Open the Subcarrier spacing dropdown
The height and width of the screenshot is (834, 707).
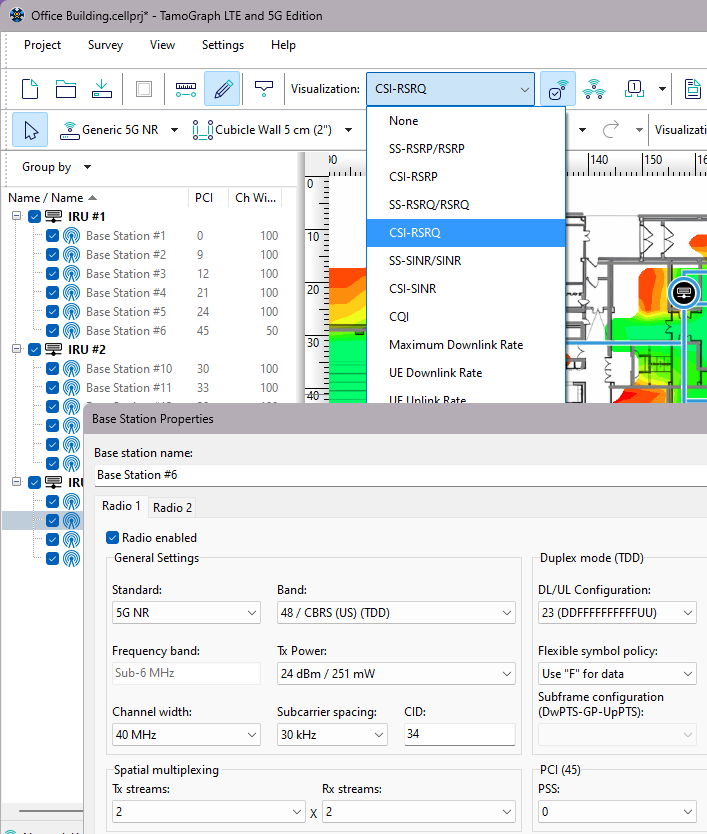click(x=332, y=735)
